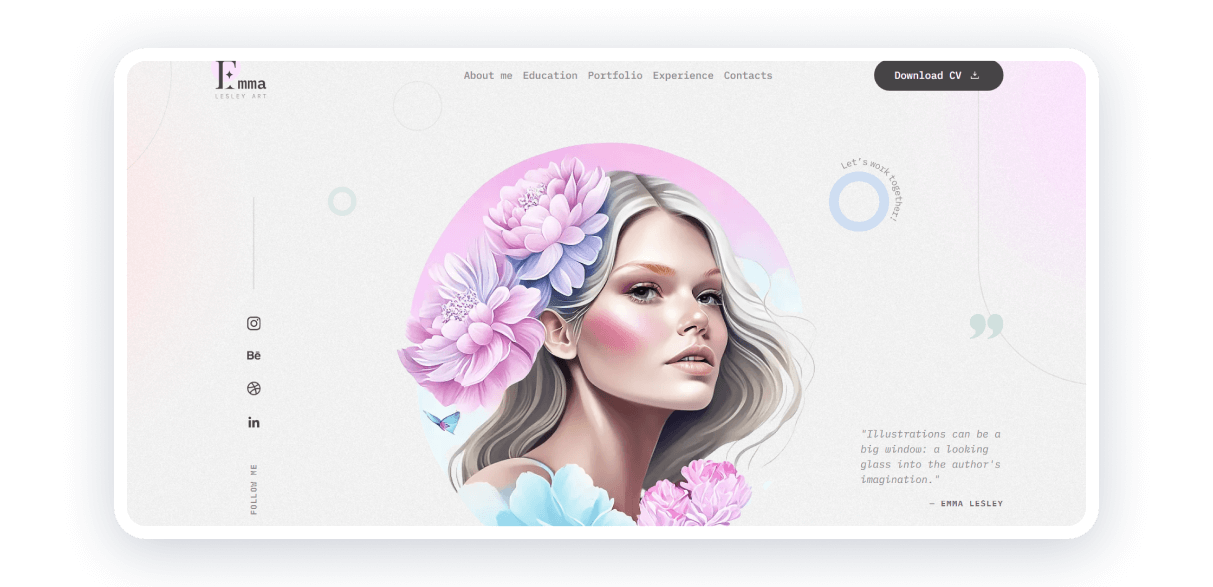This screenshot has width=1213, height=587.
Task: Click the Download CV button
Action: [938, 75]
